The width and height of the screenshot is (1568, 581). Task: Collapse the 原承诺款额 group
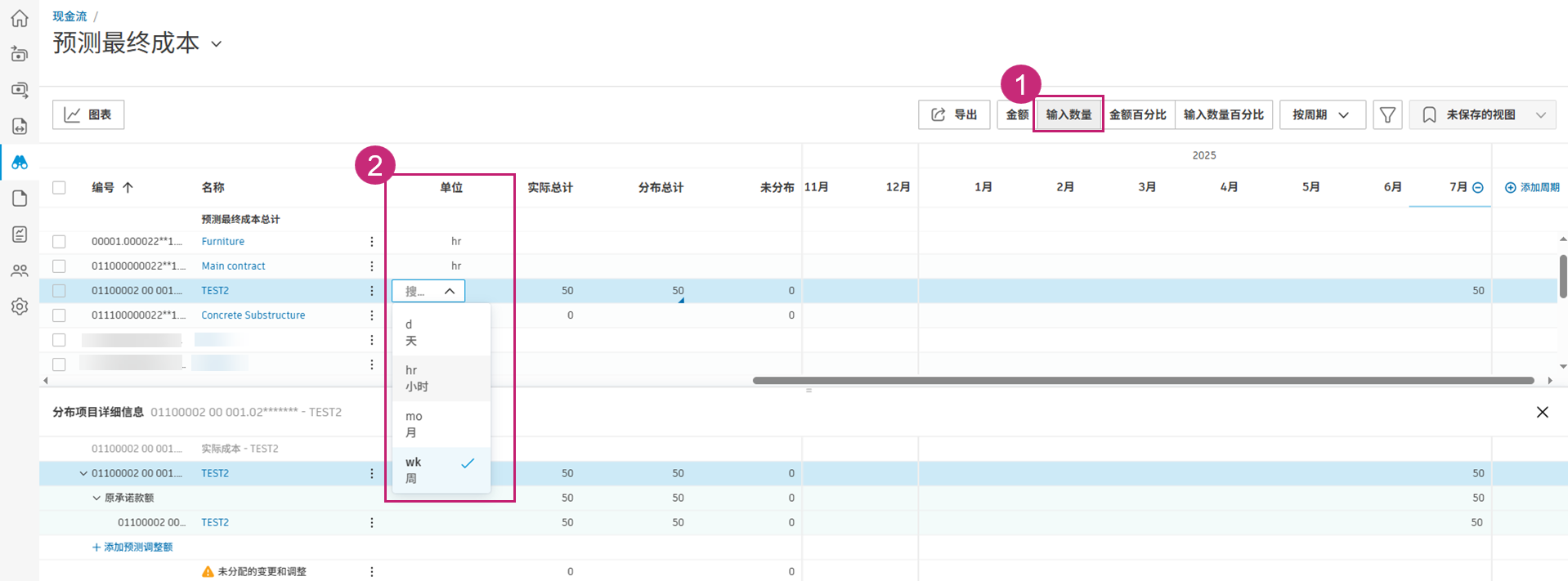coord(96,498)
